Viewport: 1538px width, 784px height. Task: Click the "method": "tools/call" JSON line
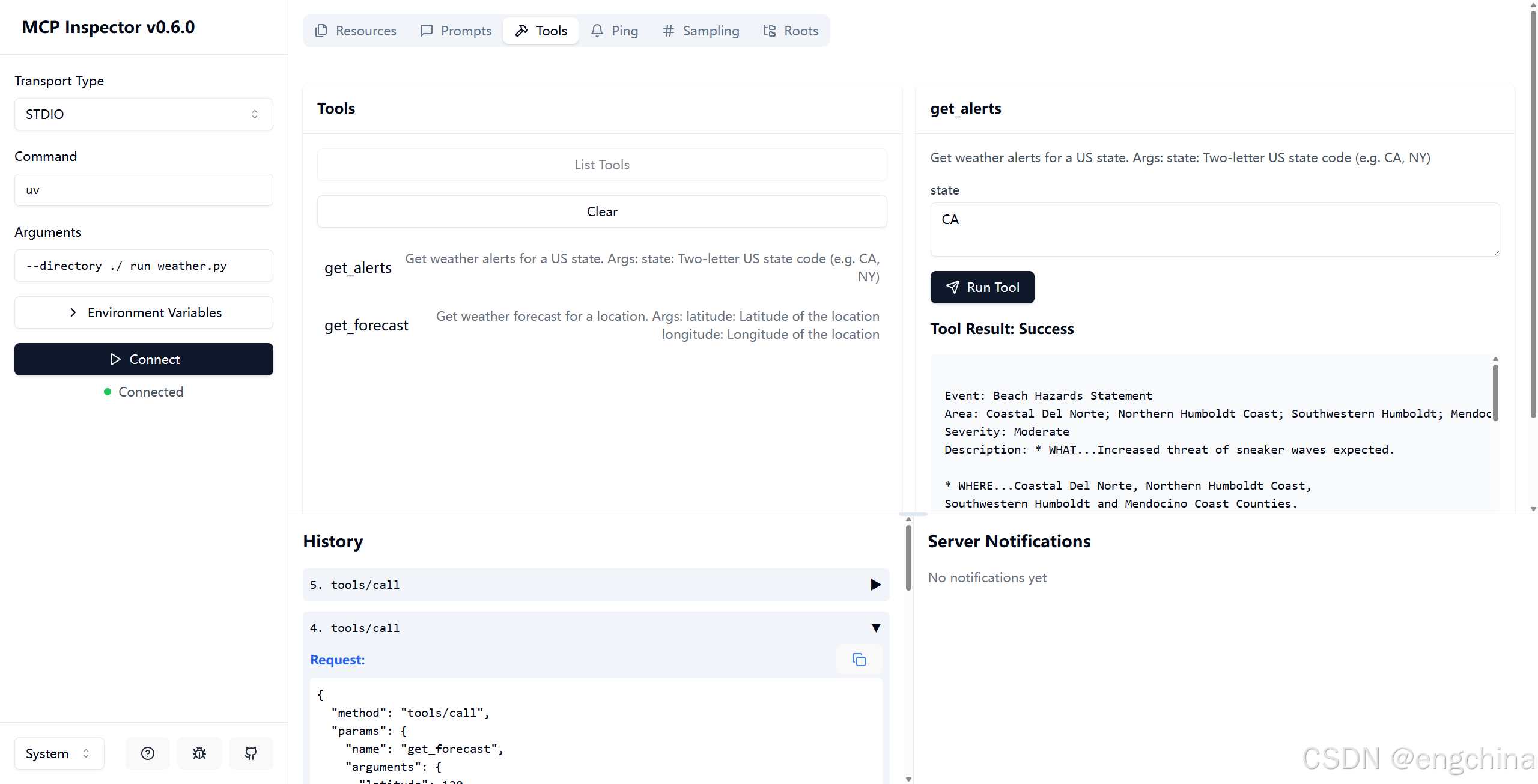[410, 713]
